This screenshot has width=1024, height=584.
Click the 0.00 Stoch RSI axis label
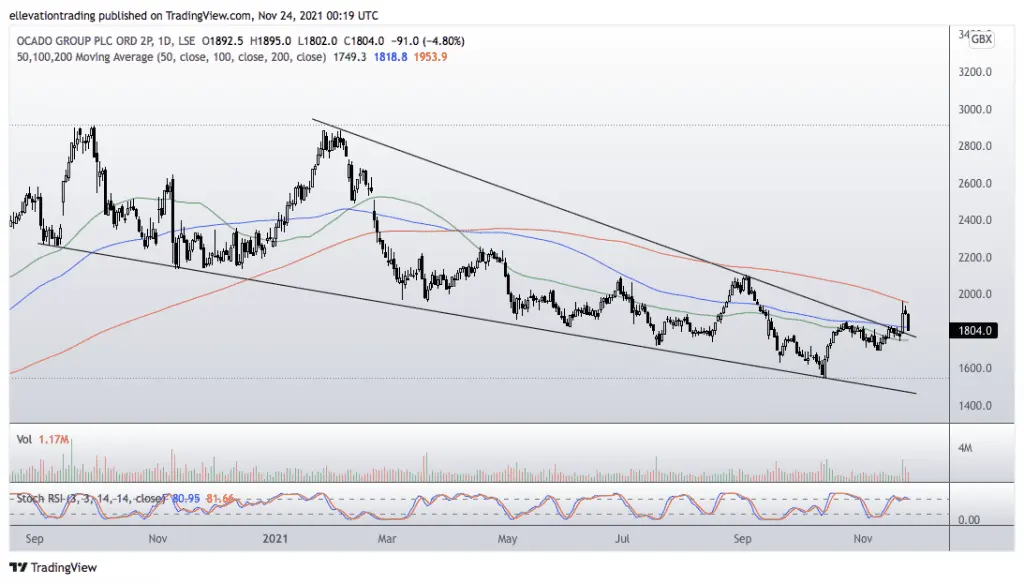point(969,520)
